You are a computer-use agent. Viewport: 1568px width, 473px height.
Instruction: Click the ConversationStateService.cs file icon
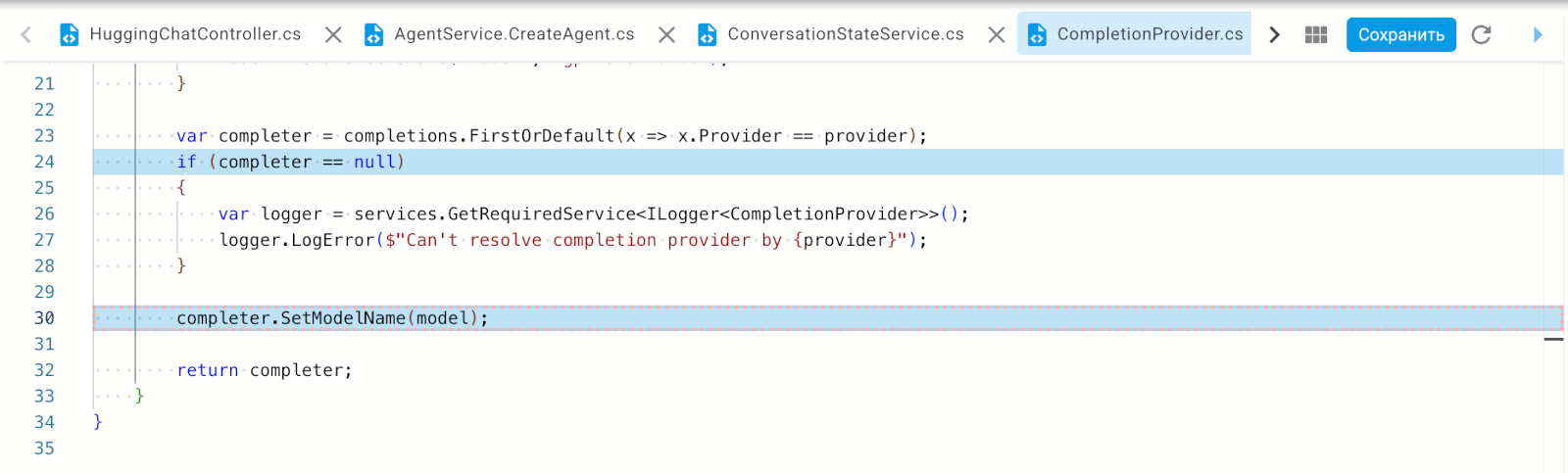(x=707, y=35)
